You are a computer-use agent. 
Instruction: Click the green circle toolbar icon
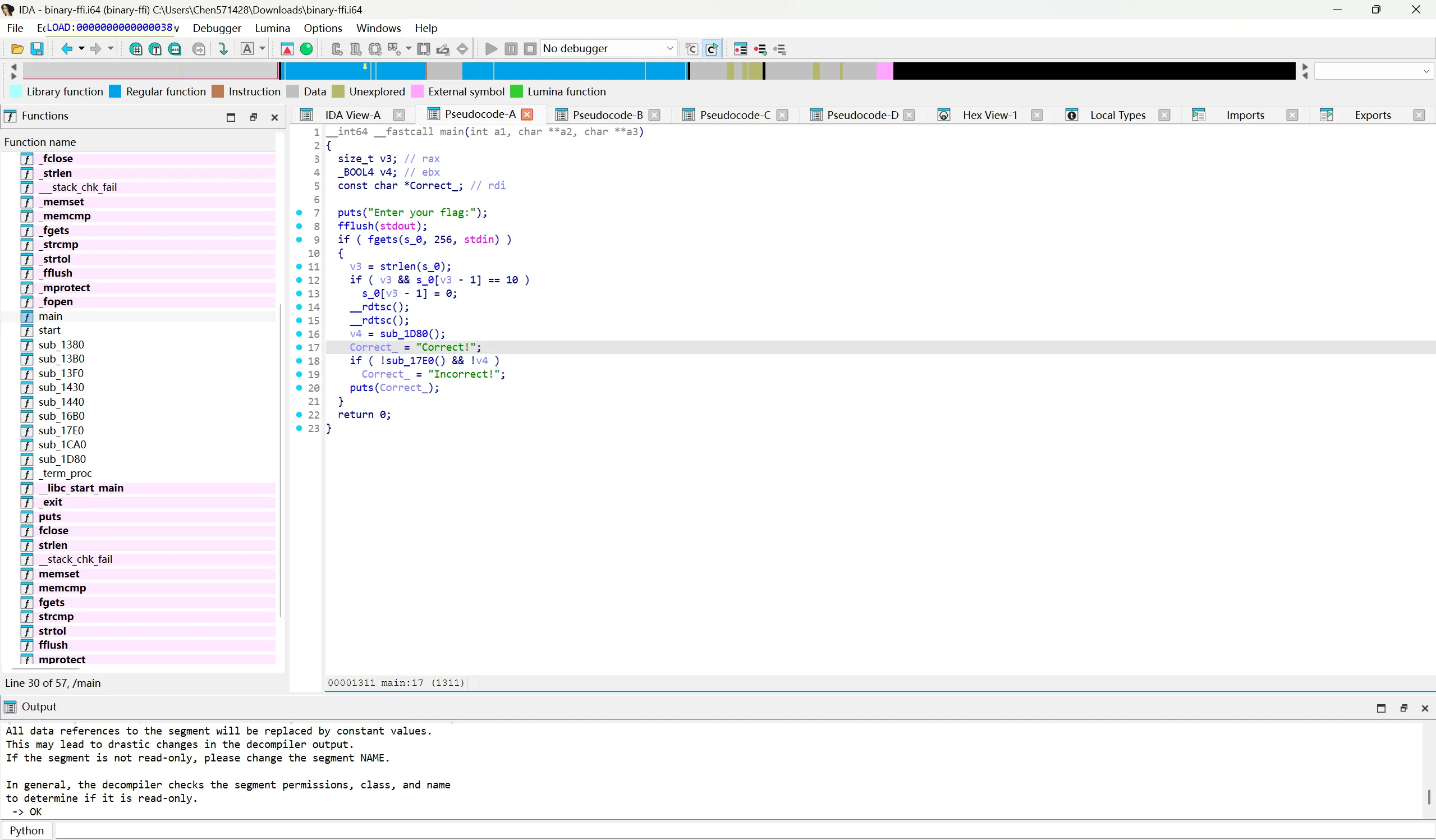coord(306,49)
